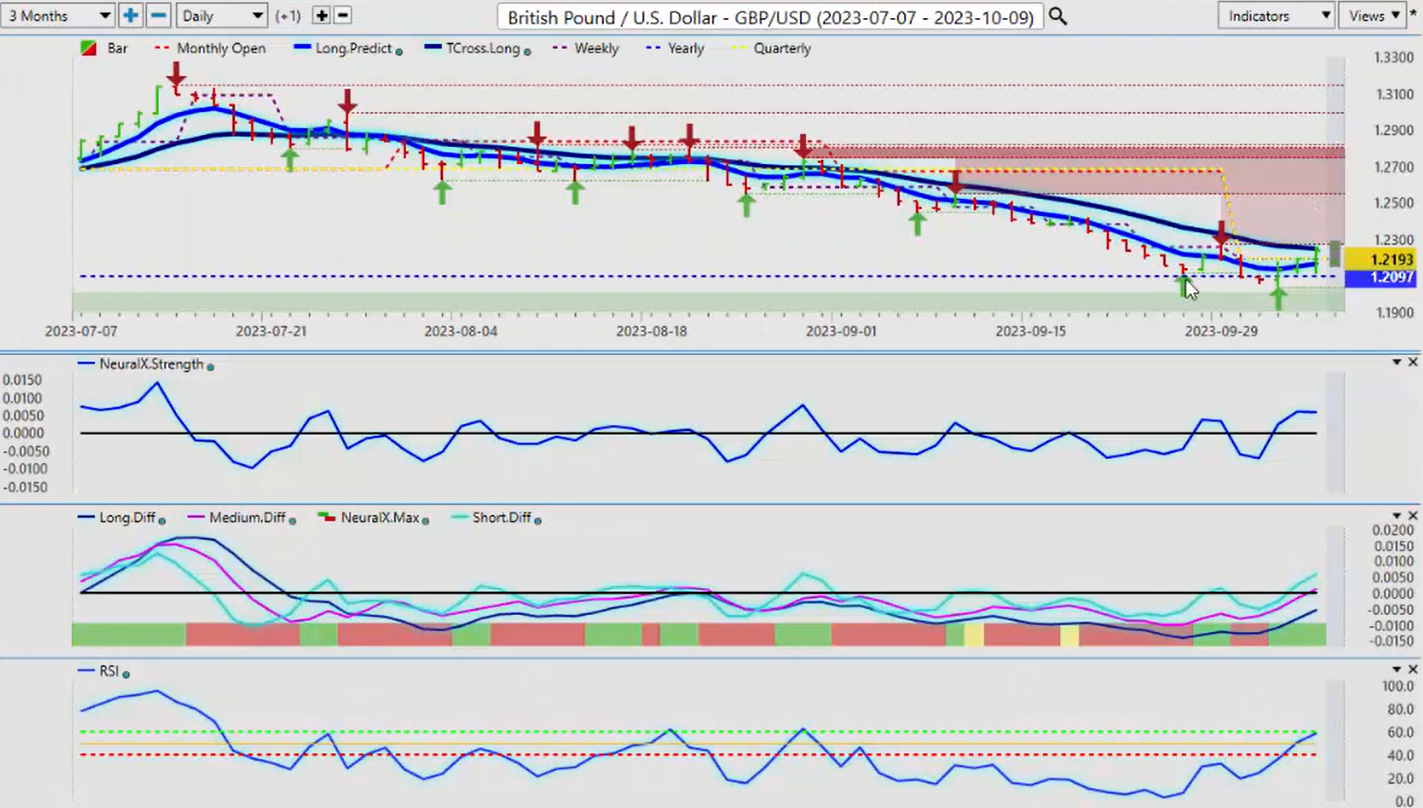The image size is (1423, 808).
Task: Open the Indicators dropdown
Action: (1276, 15)
